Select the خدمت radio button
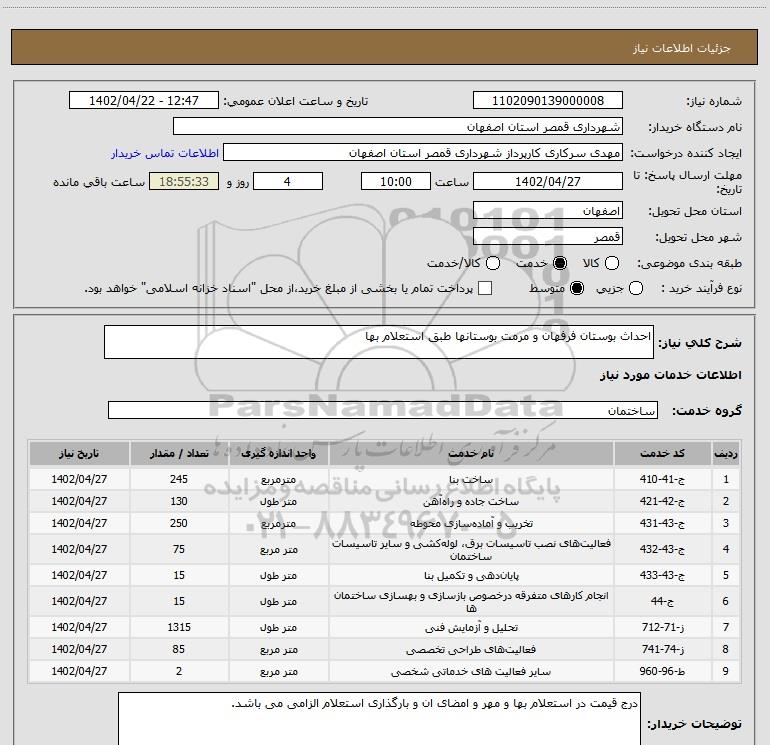Screen dimensions: 770x745 pos(560,263)
